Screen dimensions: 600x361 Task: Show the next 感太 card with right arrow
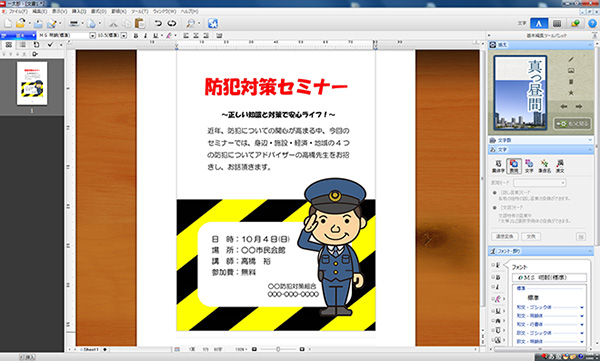(x=579, y=106)
